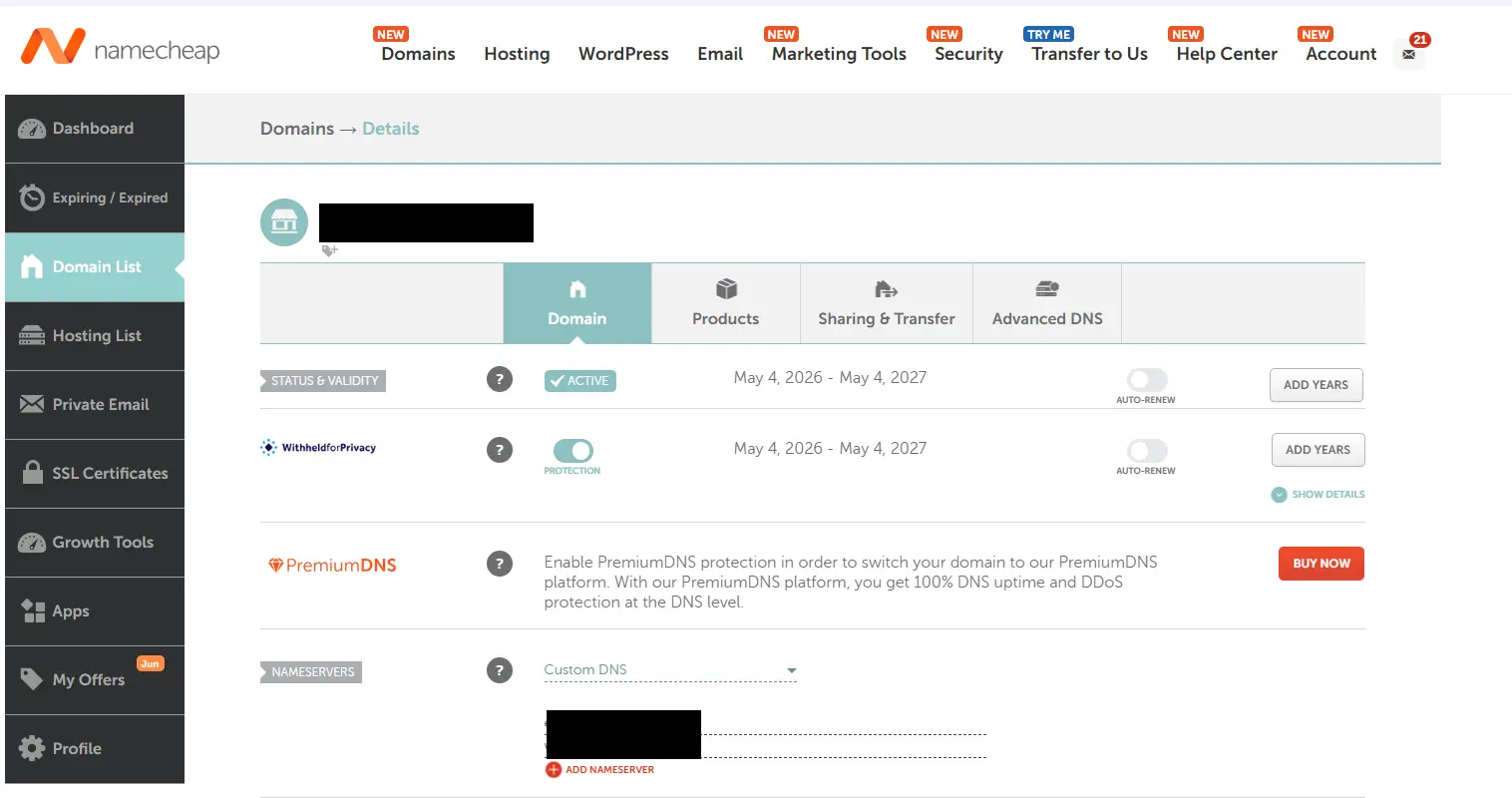Viewport: 1512px width, 798px height.
Task: Toggle WithheldforPrivacy auto-renew switch
Action: pyautogui.click(x=1147, y=451)
